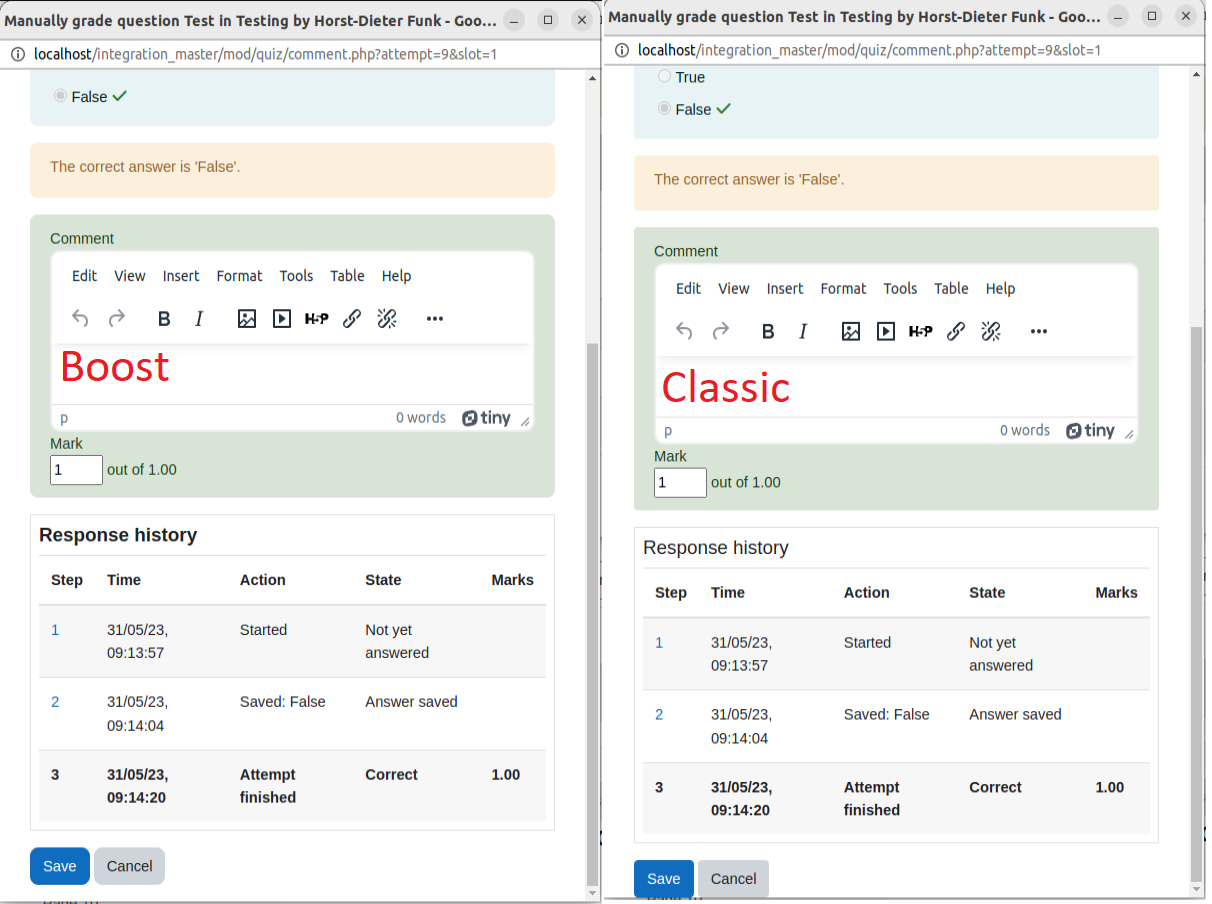
Task: Open Tools menu in Boost editor
Action: (x=296, y=276)
